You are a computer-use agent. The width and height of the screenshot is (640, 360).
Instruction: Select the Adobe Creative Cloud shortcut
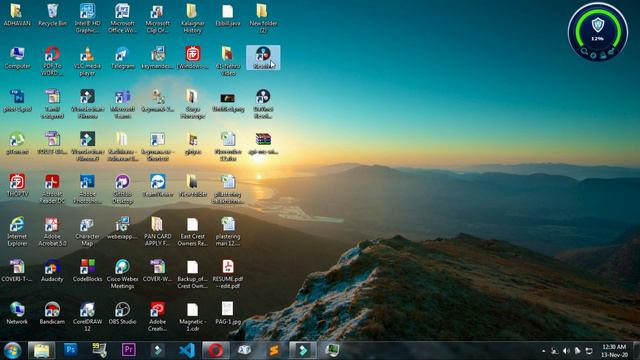[x=158, y=316]
